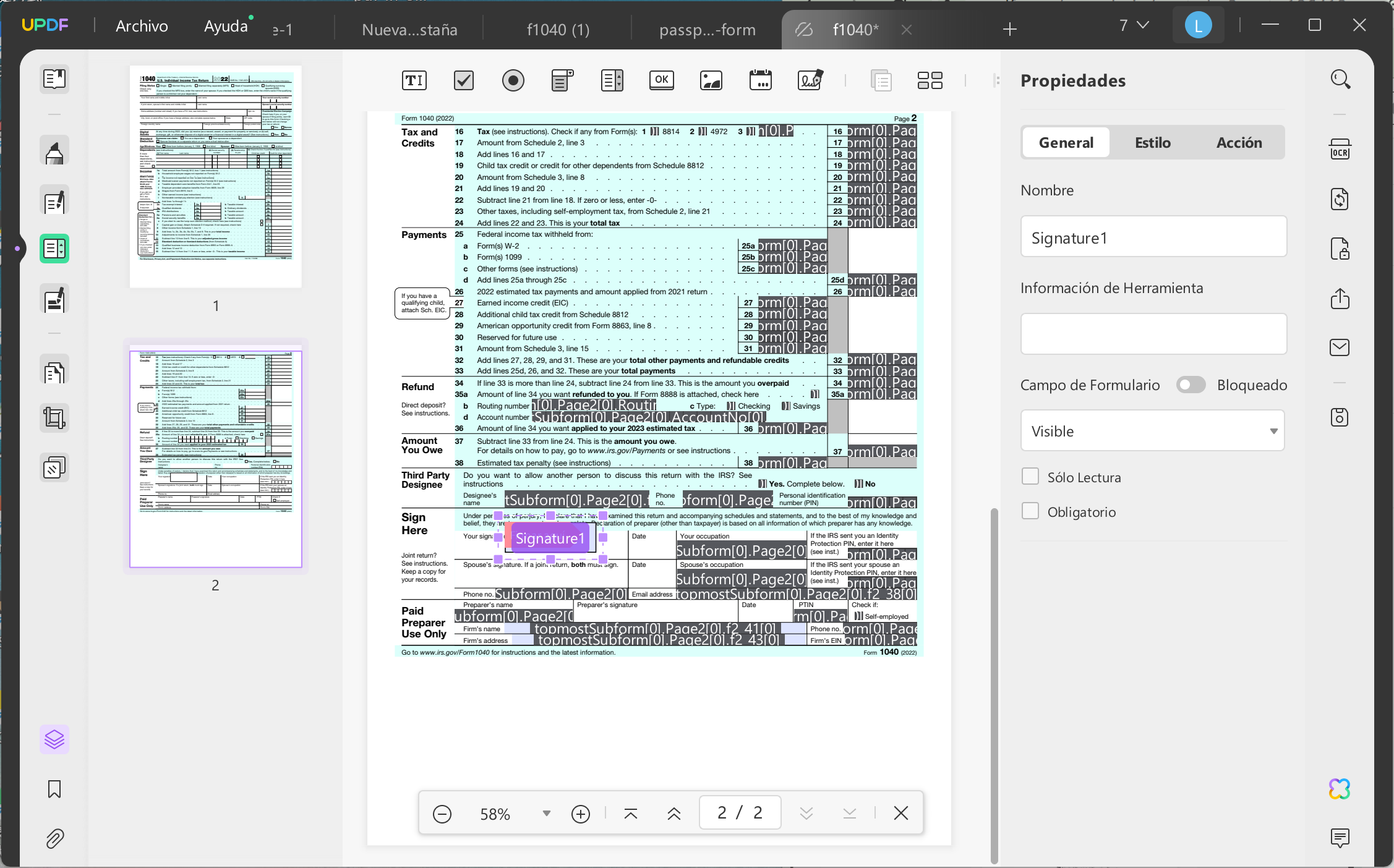
Task: Select the Radio Button form tool
Action: (513, 80)
